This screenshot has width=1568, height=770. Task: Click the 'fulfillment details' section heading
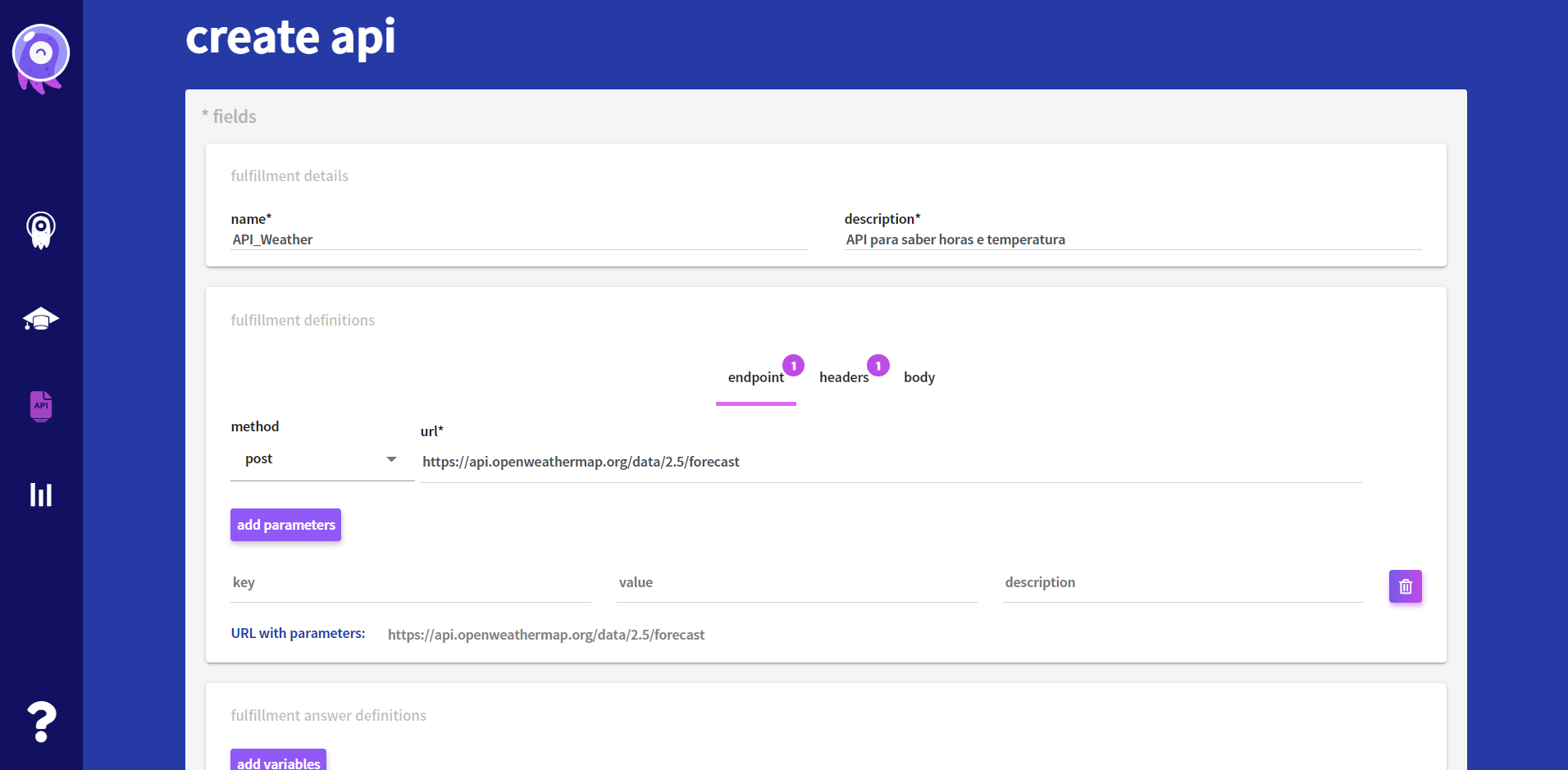[x=289, y=175]
